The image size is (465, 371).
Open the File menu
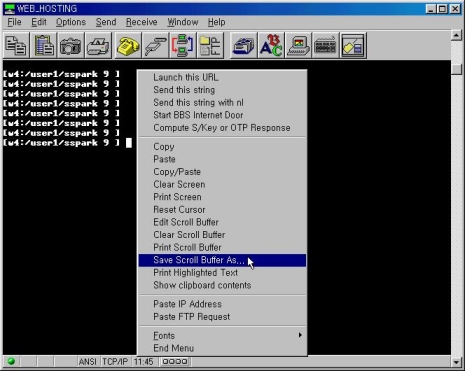pos(14,22)
